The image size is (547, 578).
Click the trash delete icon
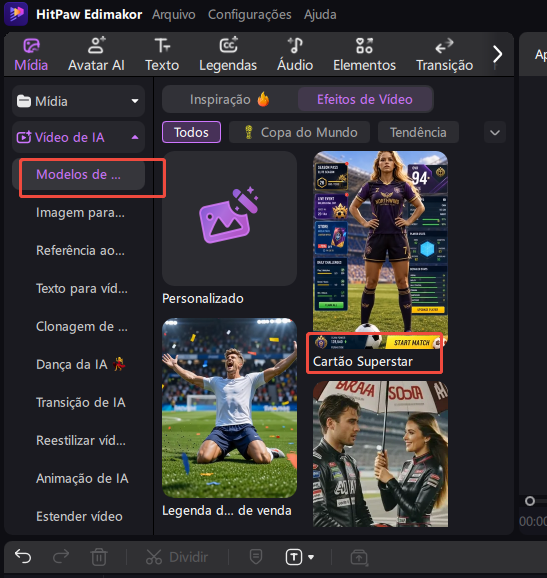coord(99,557)
